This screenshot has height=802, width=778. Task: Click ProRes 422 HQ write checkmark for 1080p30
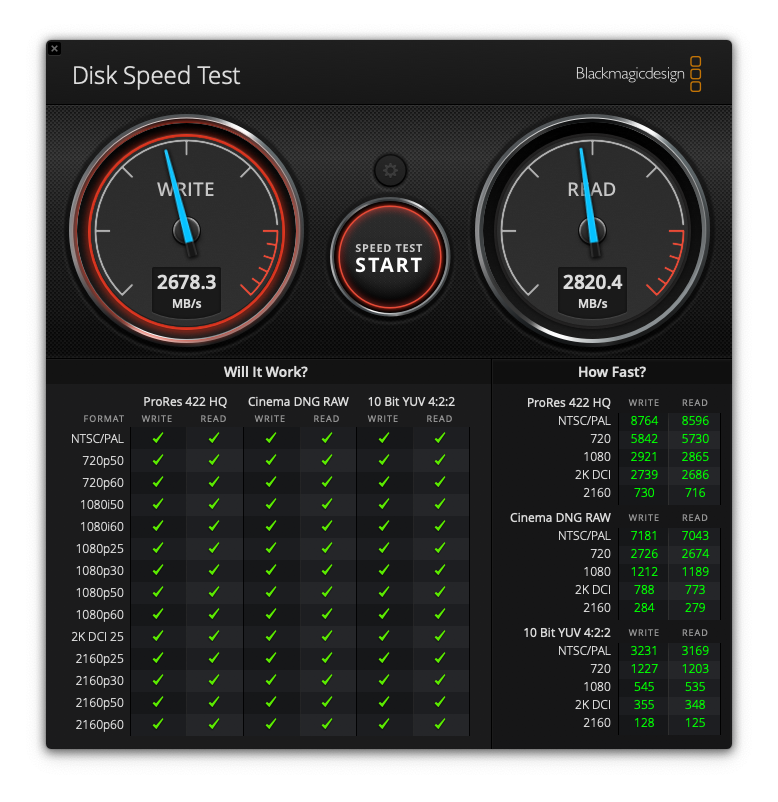pos(158,570)
